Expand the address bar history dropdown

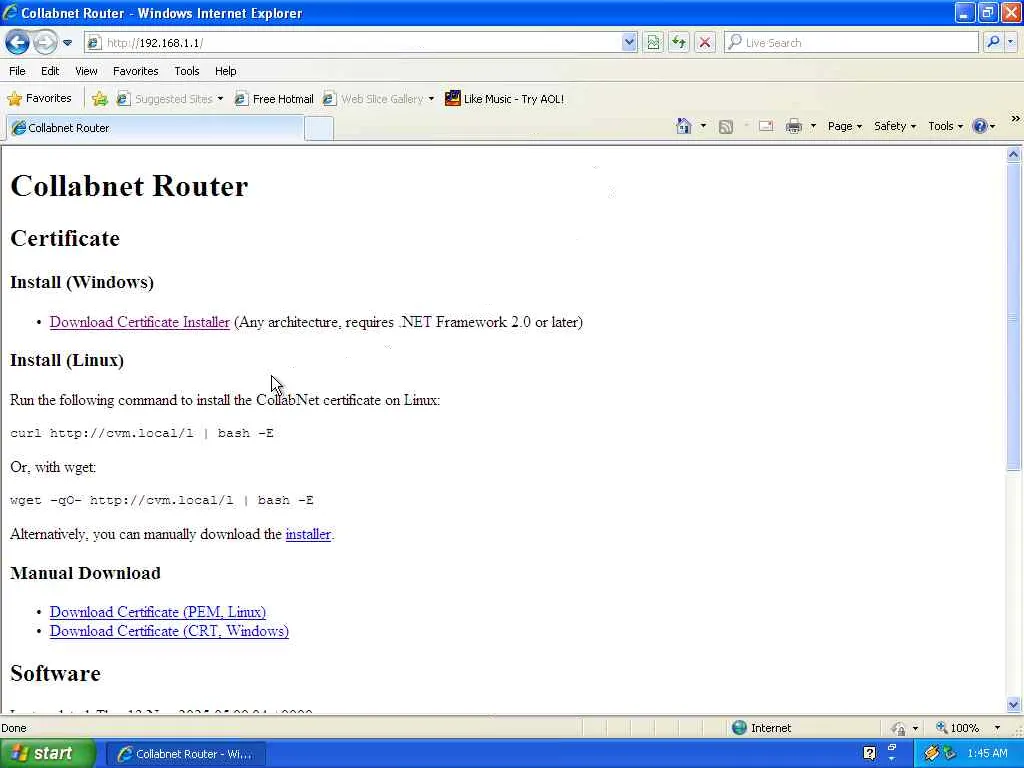click(x=628, y=42)
